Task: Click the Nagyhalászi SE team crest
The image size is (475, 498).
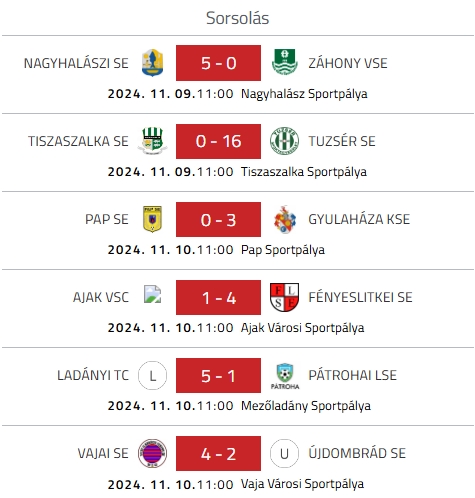Action: tap(152, 63)
